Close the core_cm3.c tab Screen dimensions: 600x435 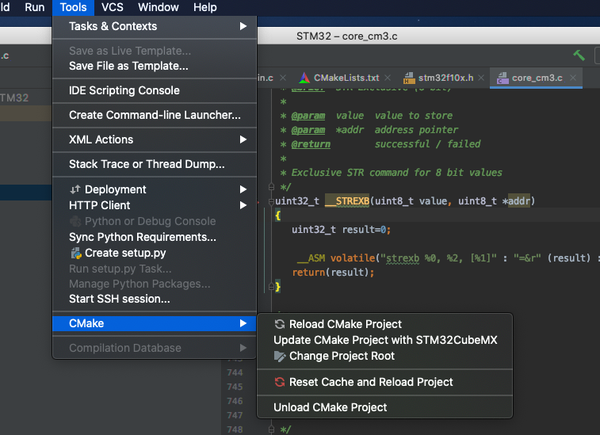tap(573, 78)
